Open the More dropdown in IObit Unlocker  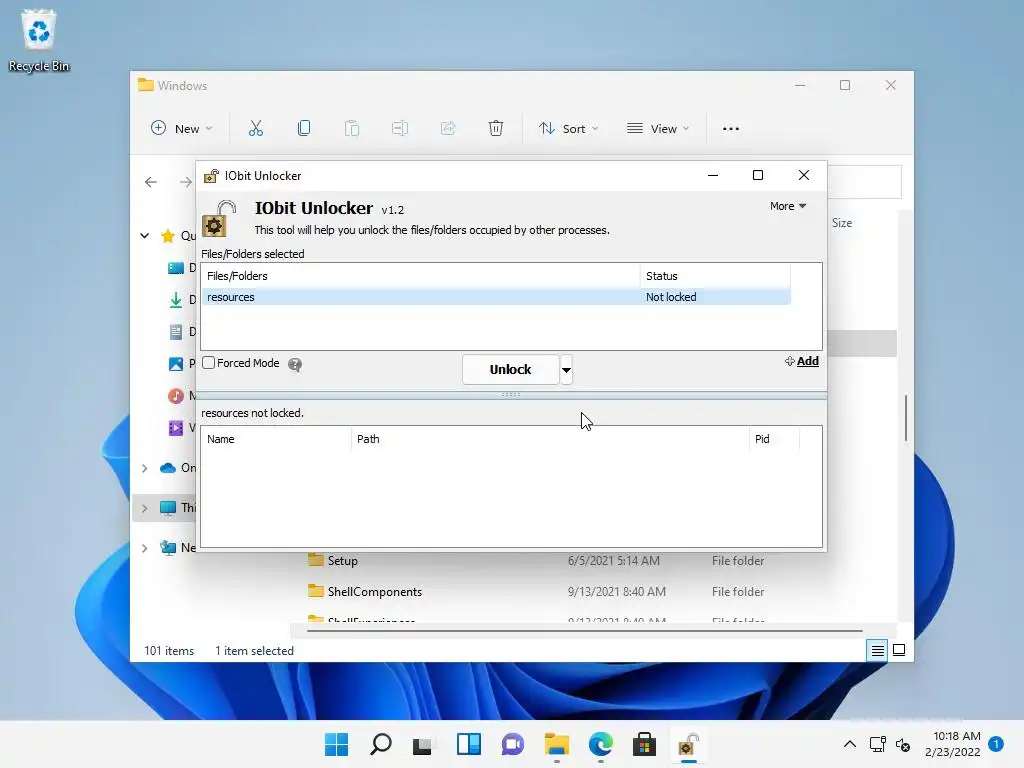(788, 206)
